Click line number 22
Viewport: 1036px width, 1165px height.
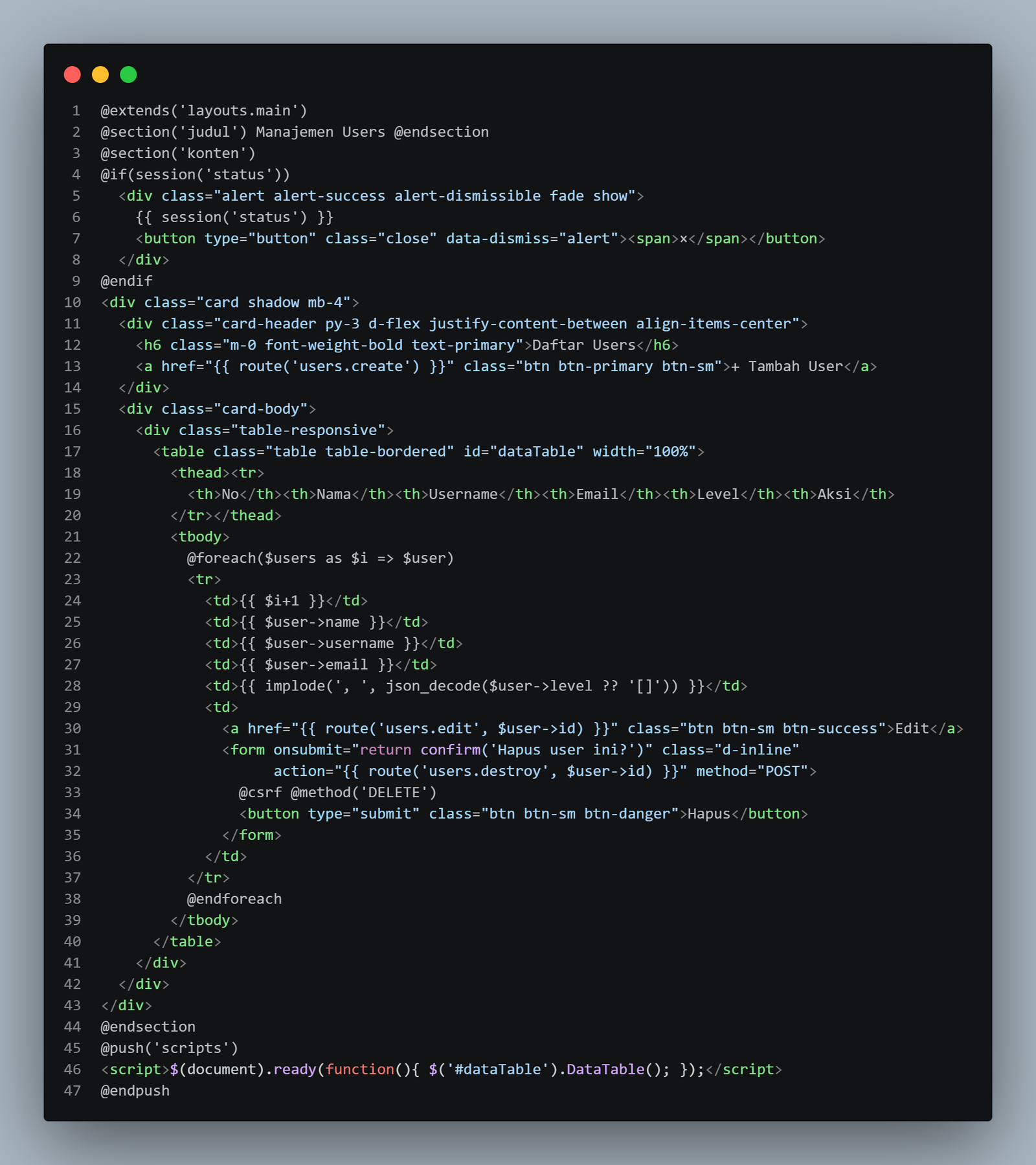(x=73, y=558)
